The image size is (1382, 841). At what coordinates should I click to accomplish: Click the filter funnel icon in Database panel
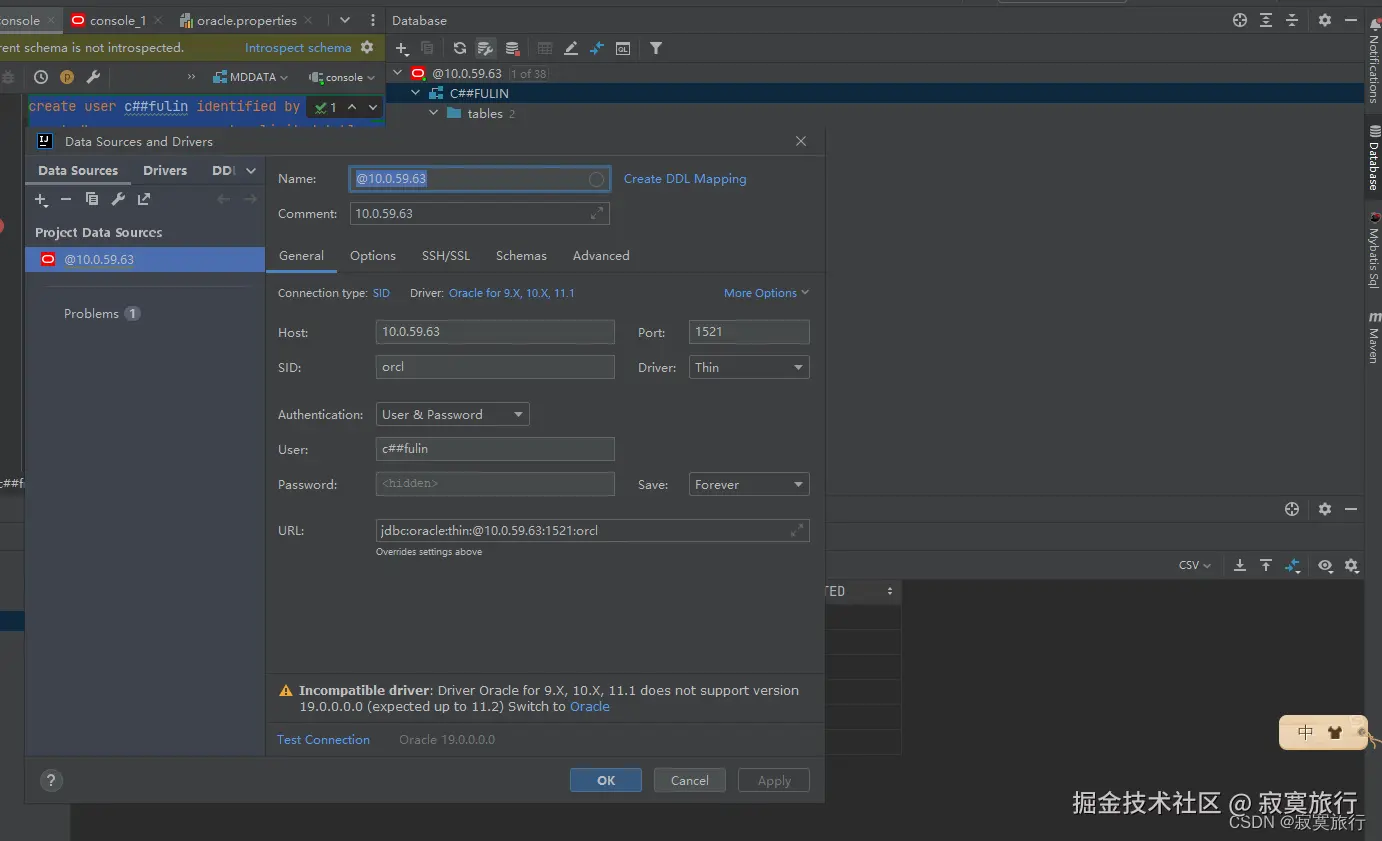[x=656, y=48]
